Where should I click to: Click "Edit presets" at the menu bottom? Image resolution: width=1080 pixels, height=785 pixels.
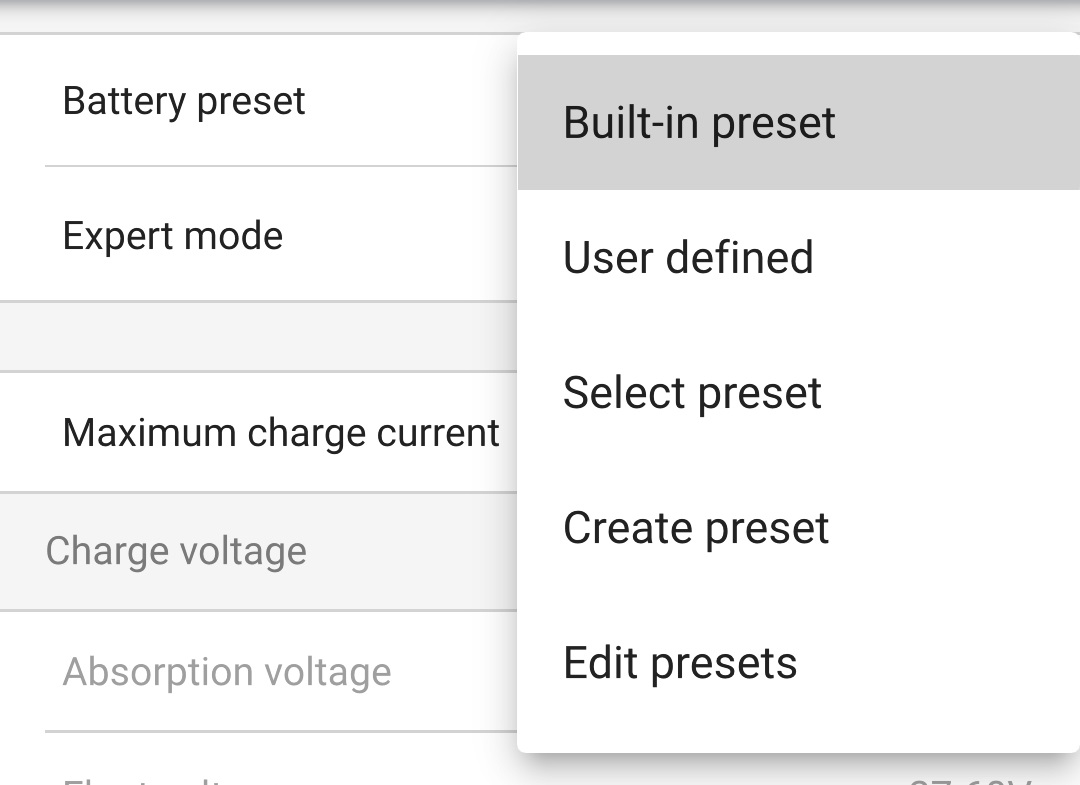[x=680, y=662]
